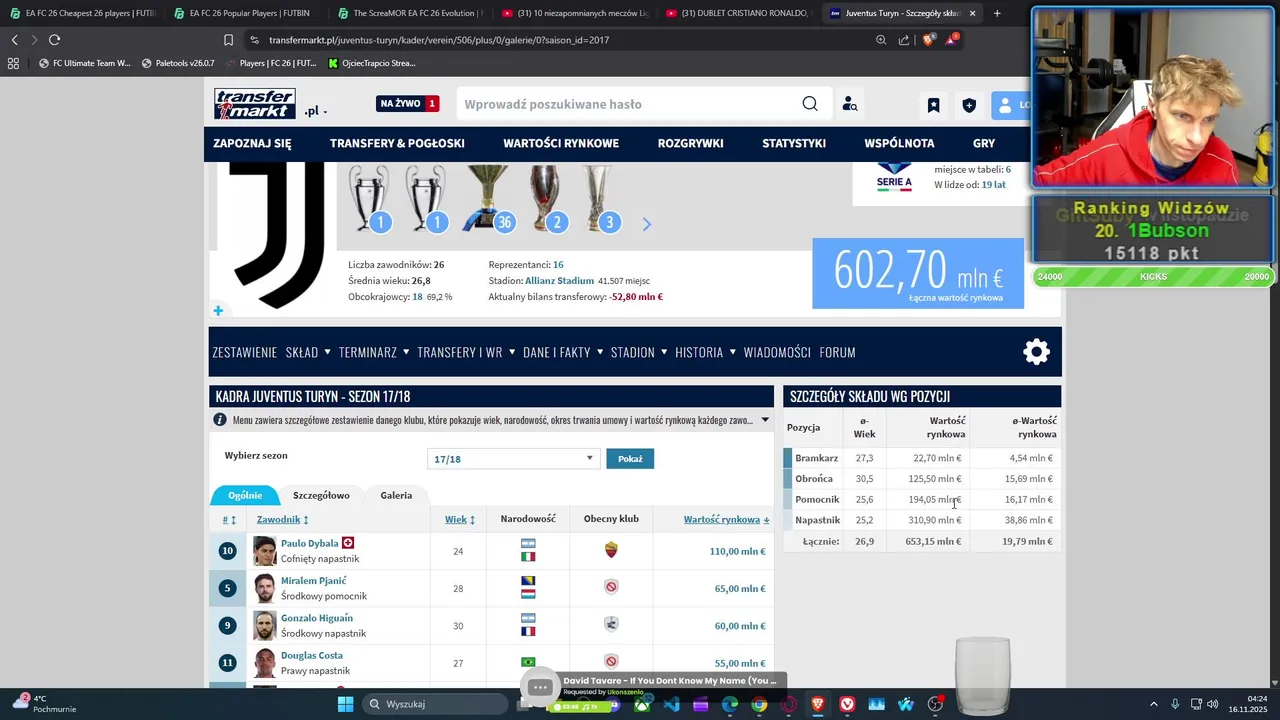
Task: Open Miralem Pjanić player link
Action: click(x=314, y=581)
